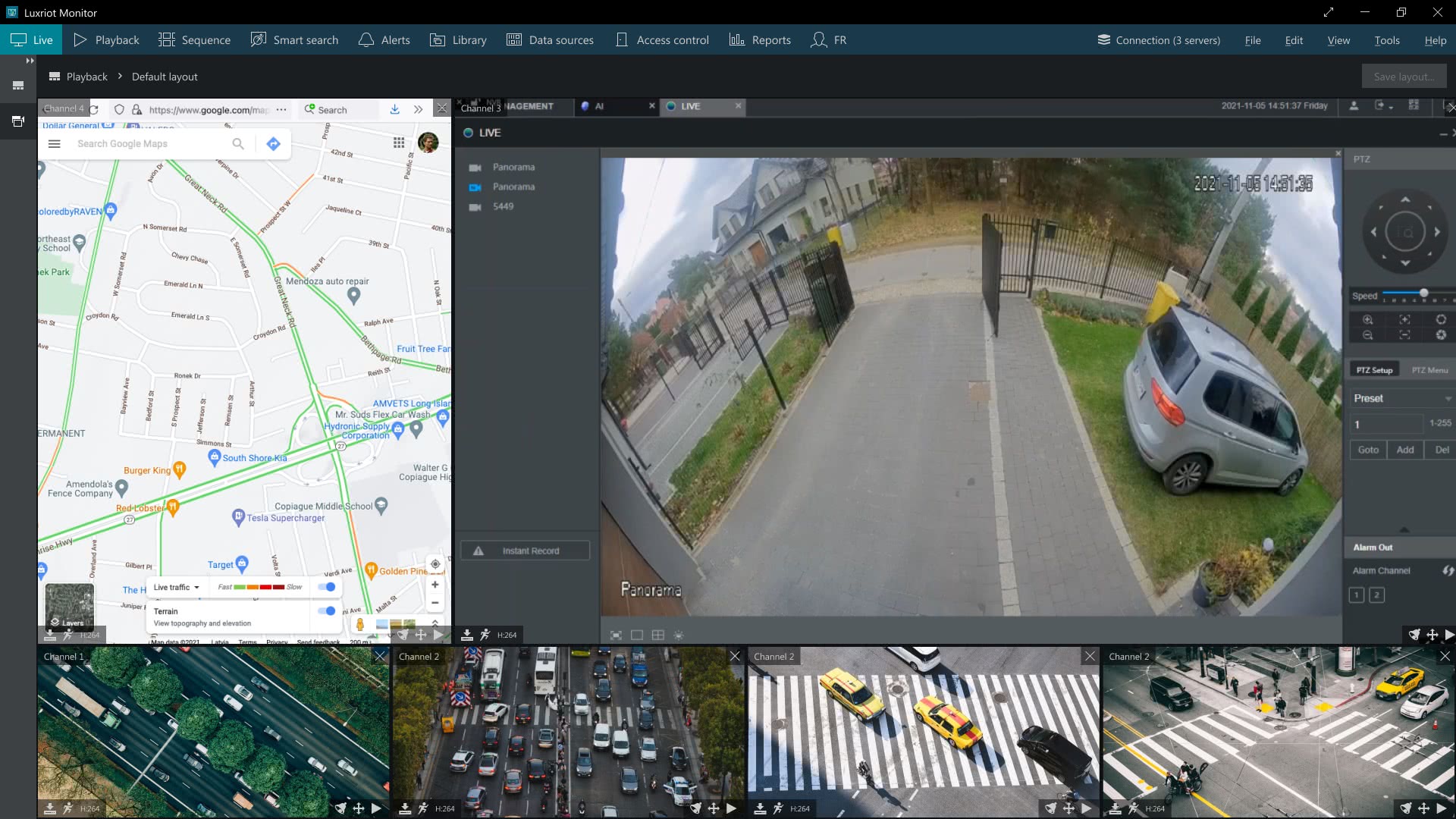Click the quad-view layout icon below video
Image resolution: width=1456 pixels, height=819 pixels.
pyautogui.click(x=657, y=635)
